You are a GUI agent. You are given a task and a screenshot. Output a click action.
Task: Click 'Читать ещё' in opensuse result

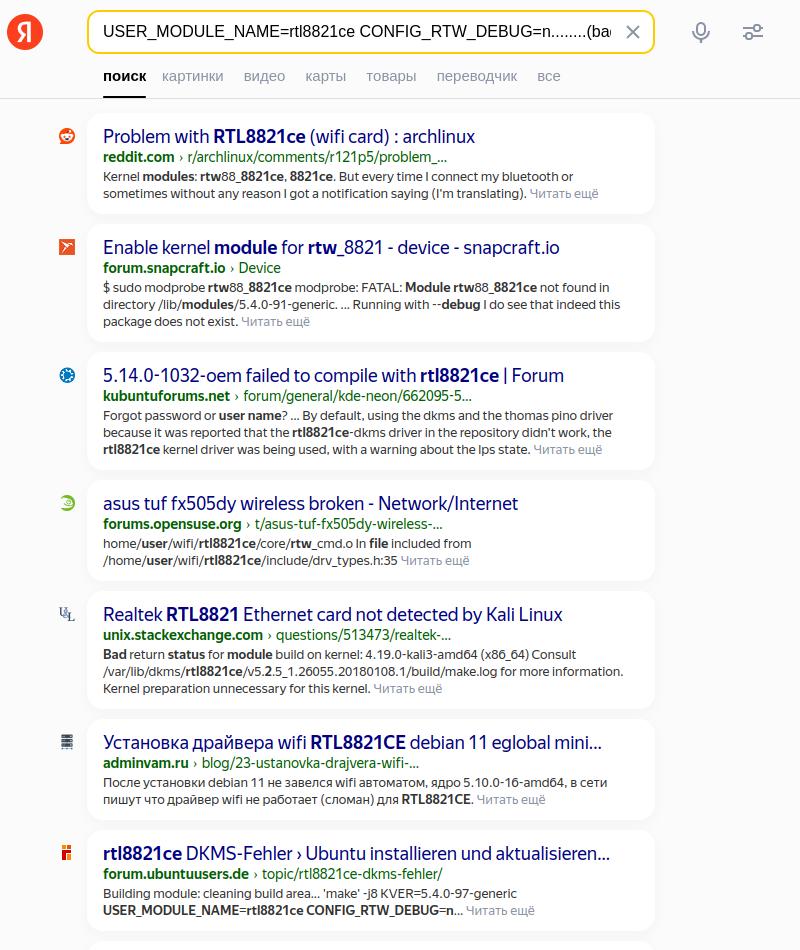[x=435, y=560]
